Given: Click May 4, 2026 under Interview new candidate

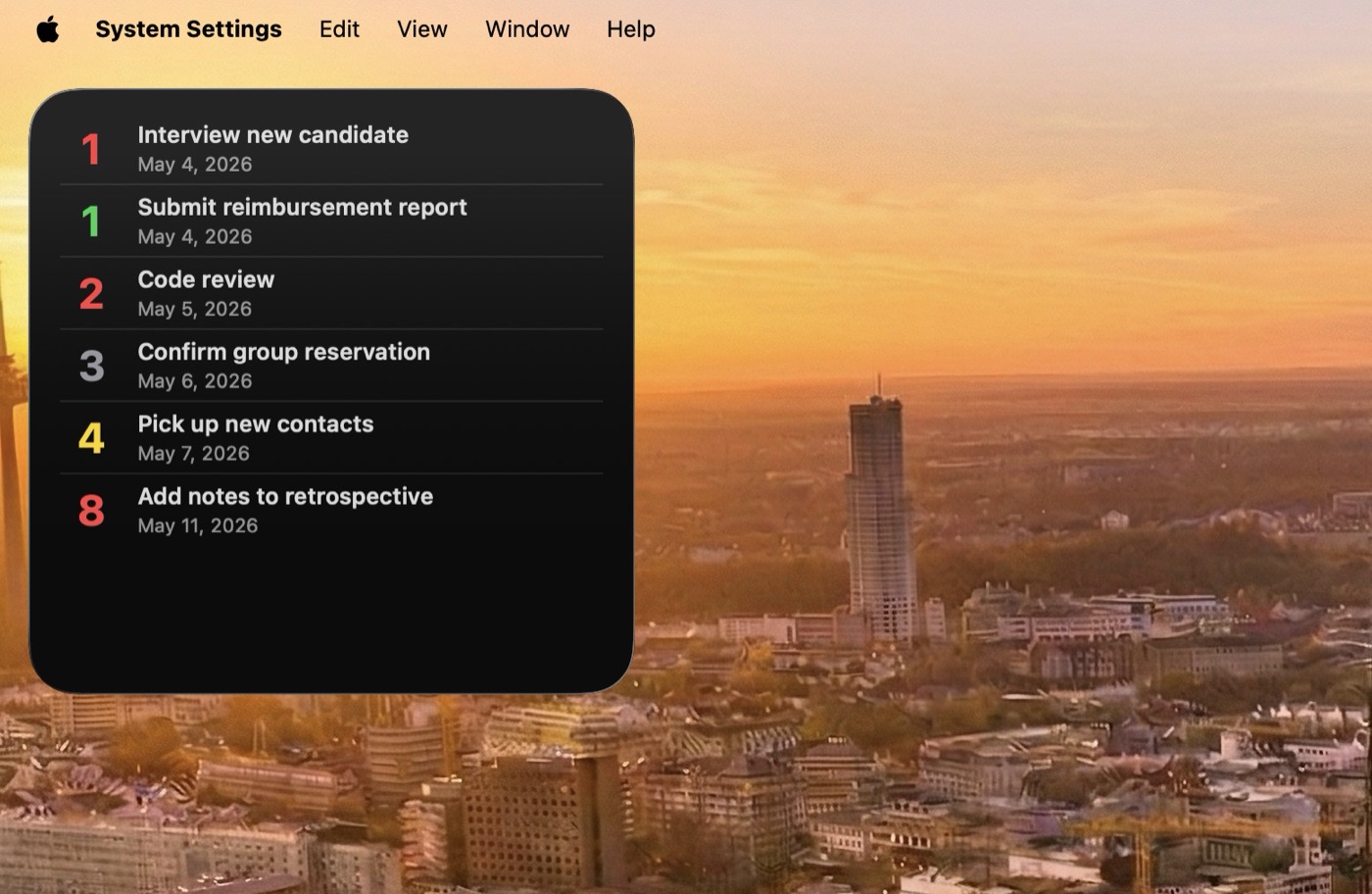Looking at the screenshot, I should click(194, 165).
